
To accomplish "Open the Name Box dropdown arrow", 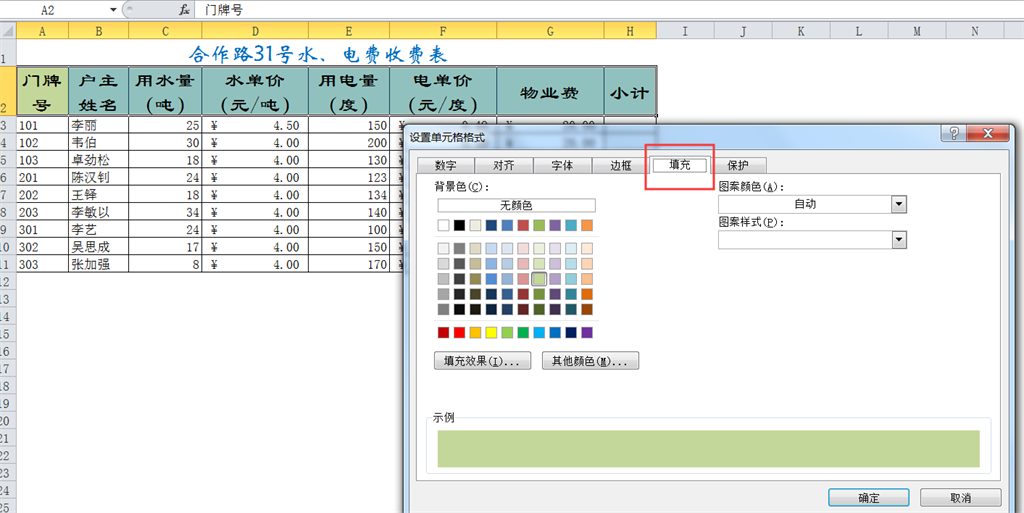I will click(112, 9).
